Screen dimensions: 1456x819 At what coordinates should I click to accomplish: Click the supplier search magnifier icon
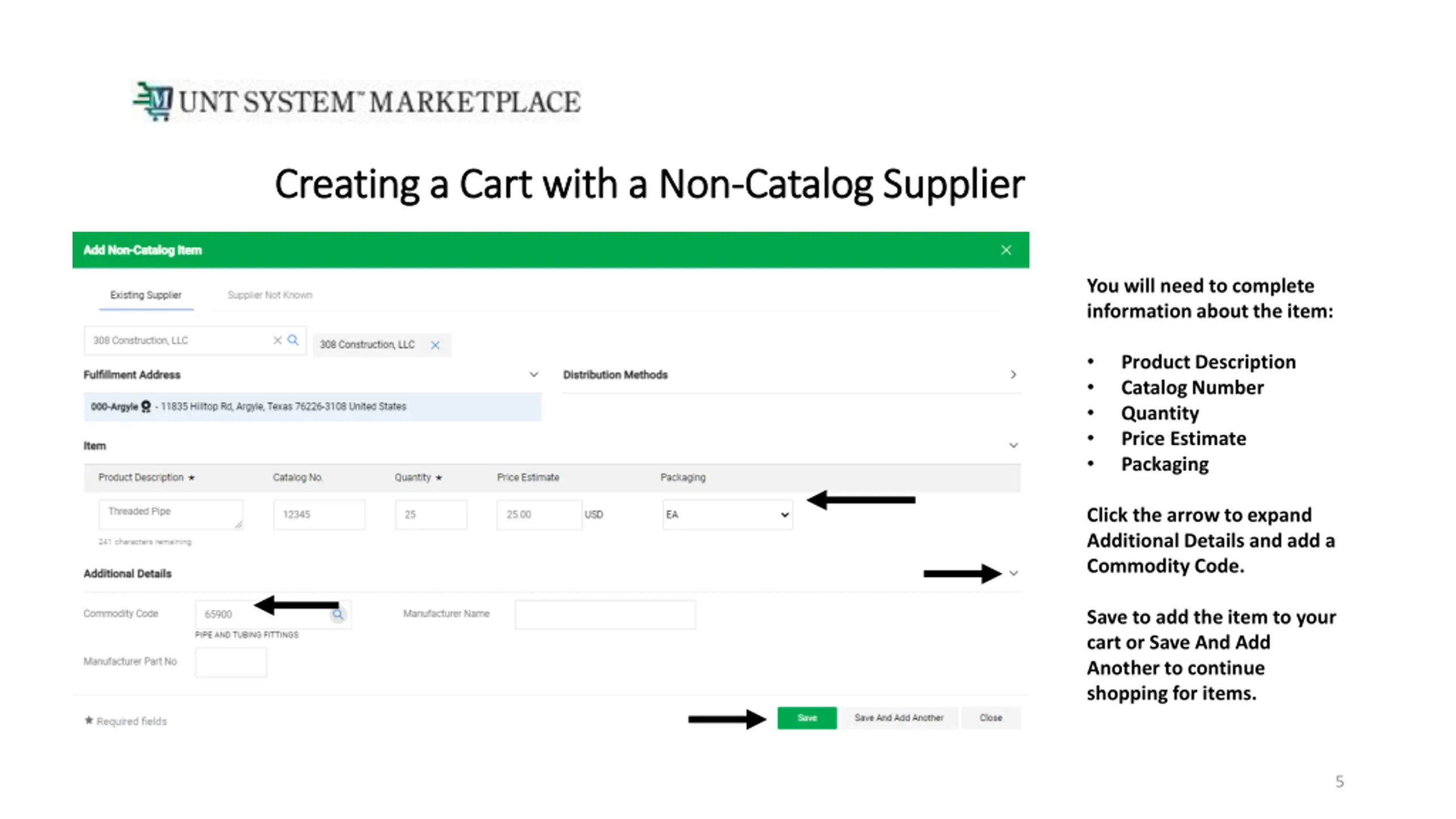(x=293, y=340)
